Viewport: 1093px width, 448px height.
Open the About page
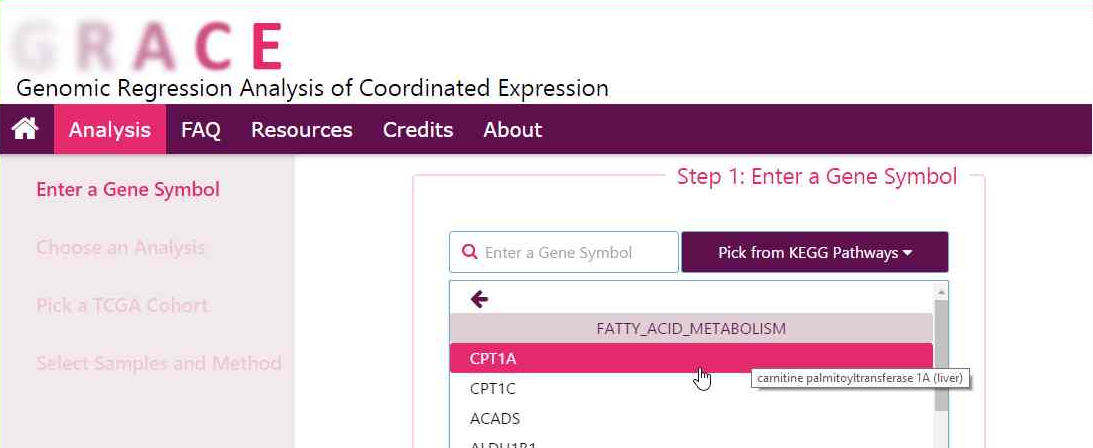click(512, 130)
